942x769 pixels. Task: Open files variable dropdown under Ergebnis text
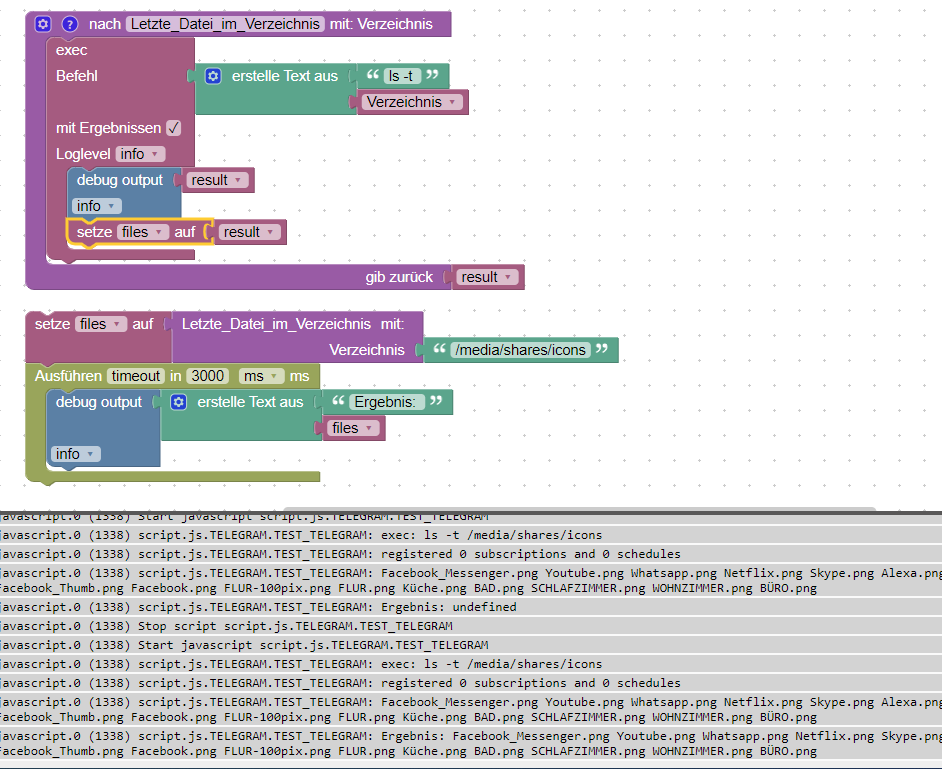tap(353, 428)
